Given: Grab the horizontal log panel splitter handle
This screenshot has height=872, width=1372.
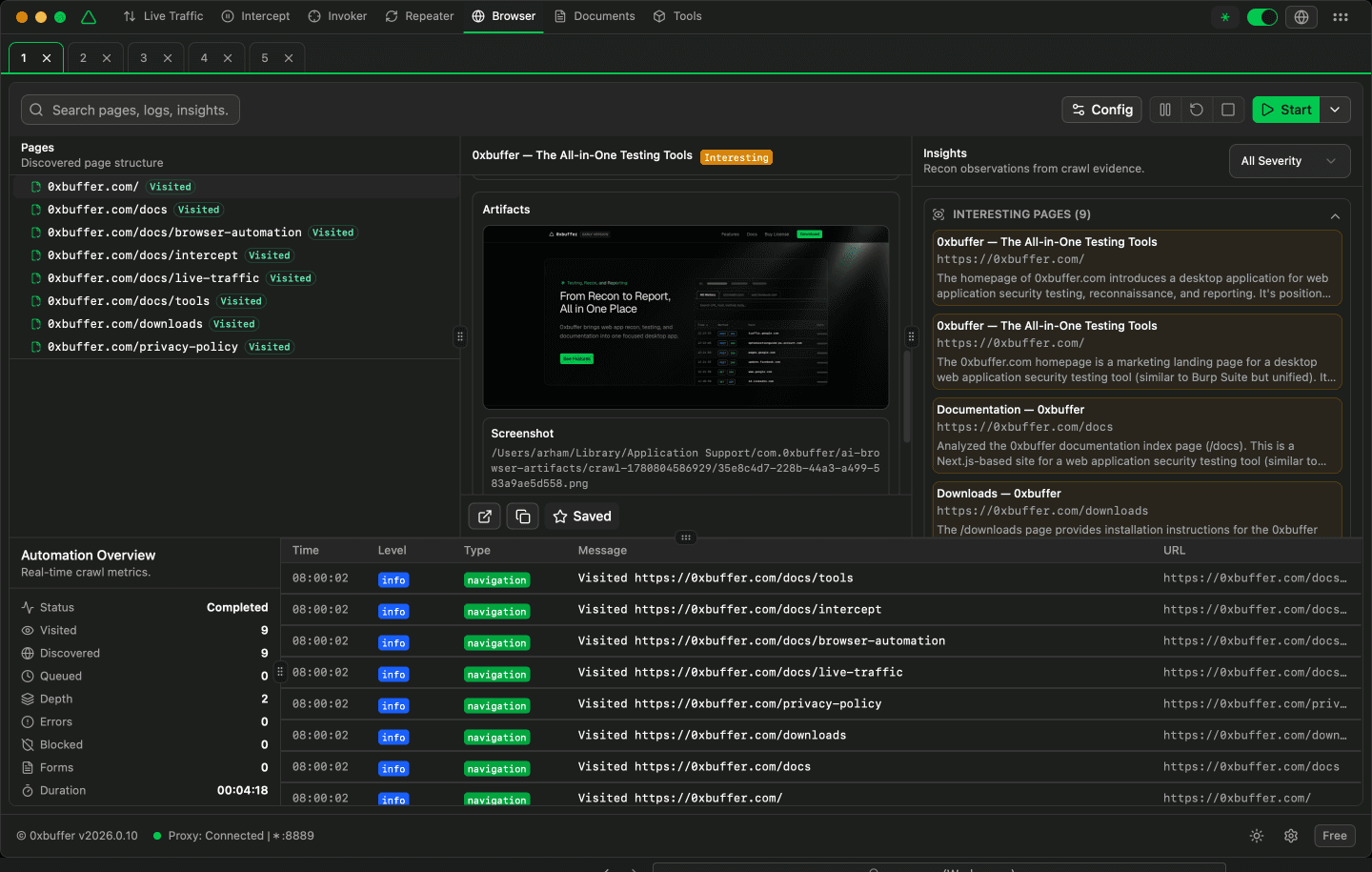Looking at the screenshot, I should 685,537.
